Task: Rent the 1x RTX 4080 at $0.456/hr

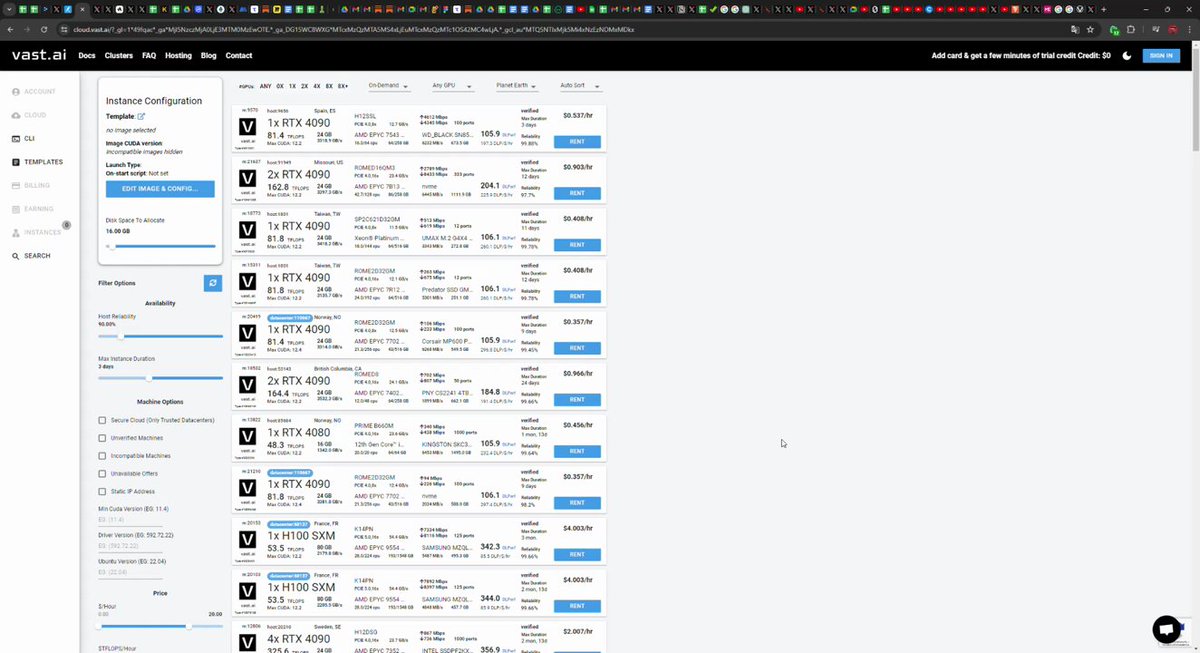Action: pos(577,451)
